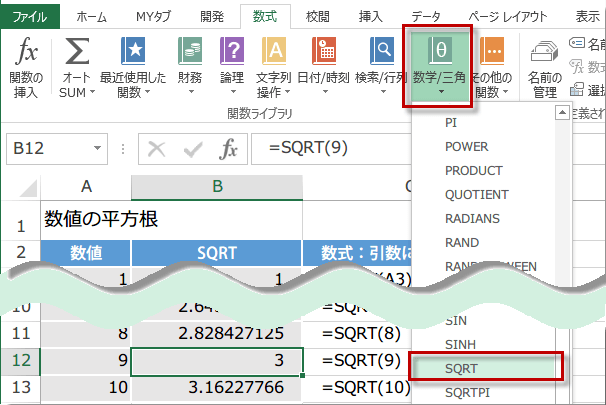Select column B header
606x405 pixels.
click(217, 187)
